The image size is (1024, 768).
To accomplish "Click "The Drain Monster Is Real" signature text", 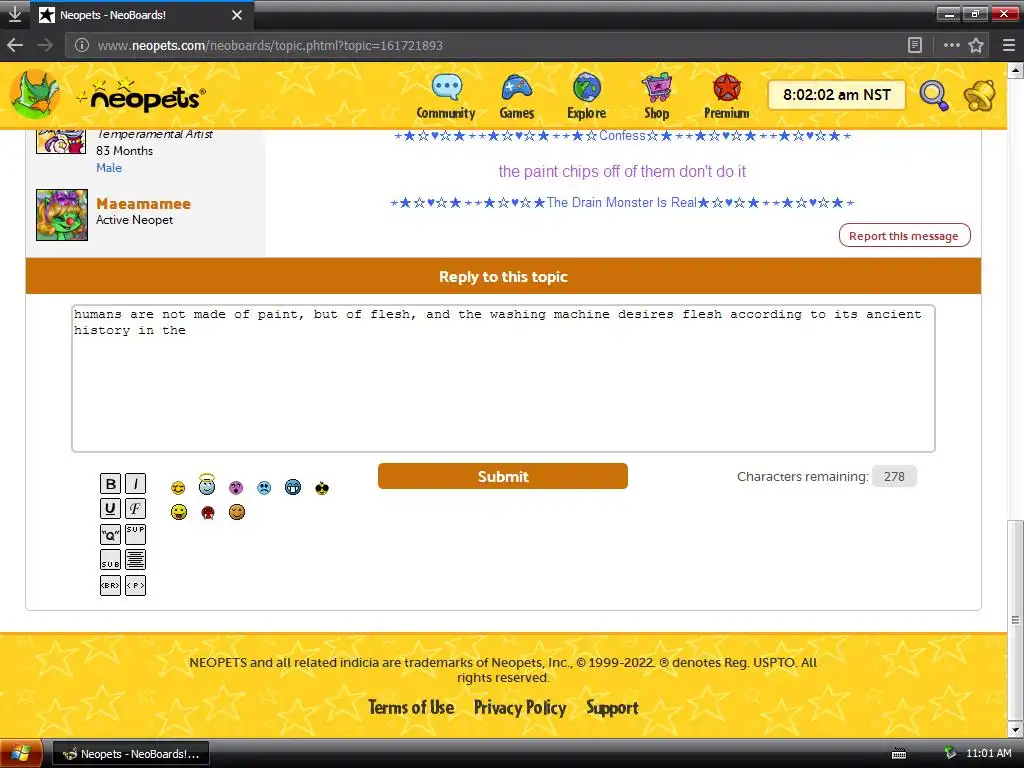I will tap(622, 202).
